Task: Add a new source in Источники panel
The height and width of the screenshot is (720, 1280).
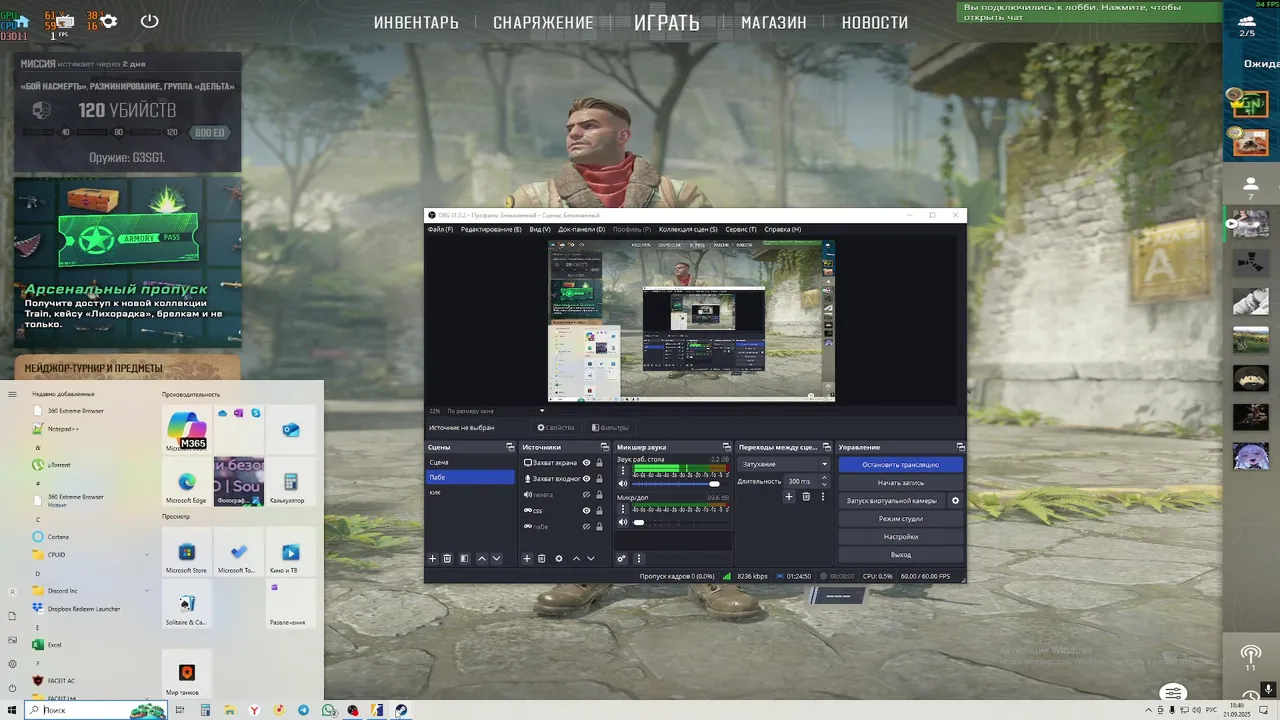Action: tap(527, 559)
